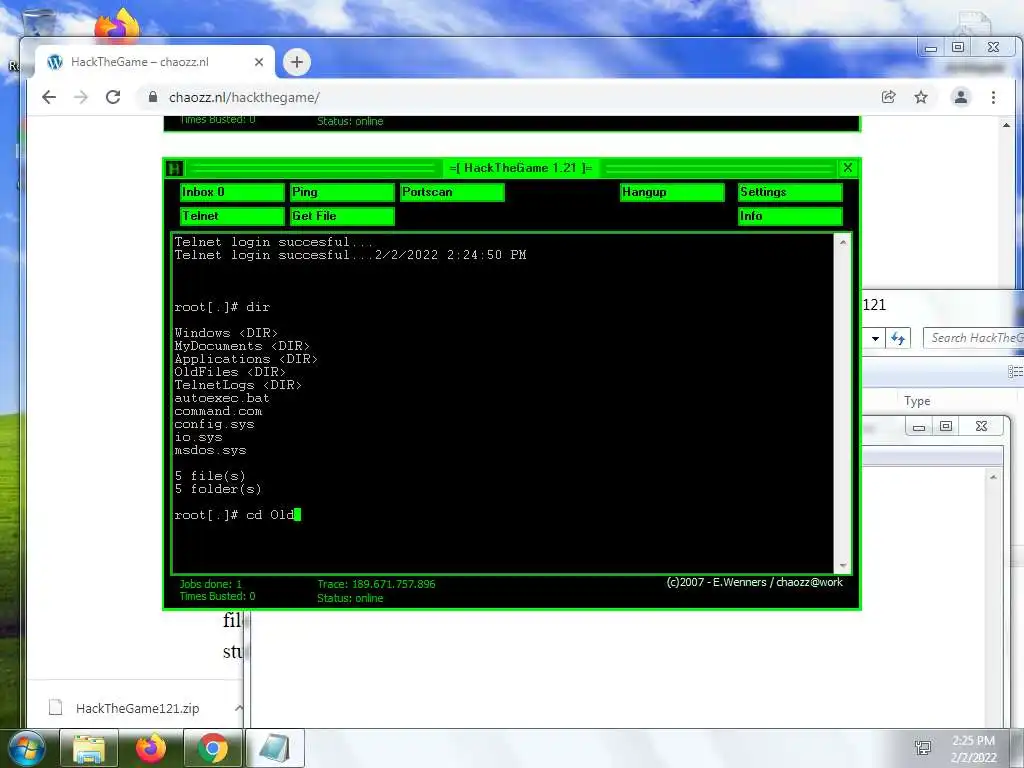Viewport: 1024px width, 768px height.
Task: Refresh the Explorer window address bar
Action: (898, 338)
